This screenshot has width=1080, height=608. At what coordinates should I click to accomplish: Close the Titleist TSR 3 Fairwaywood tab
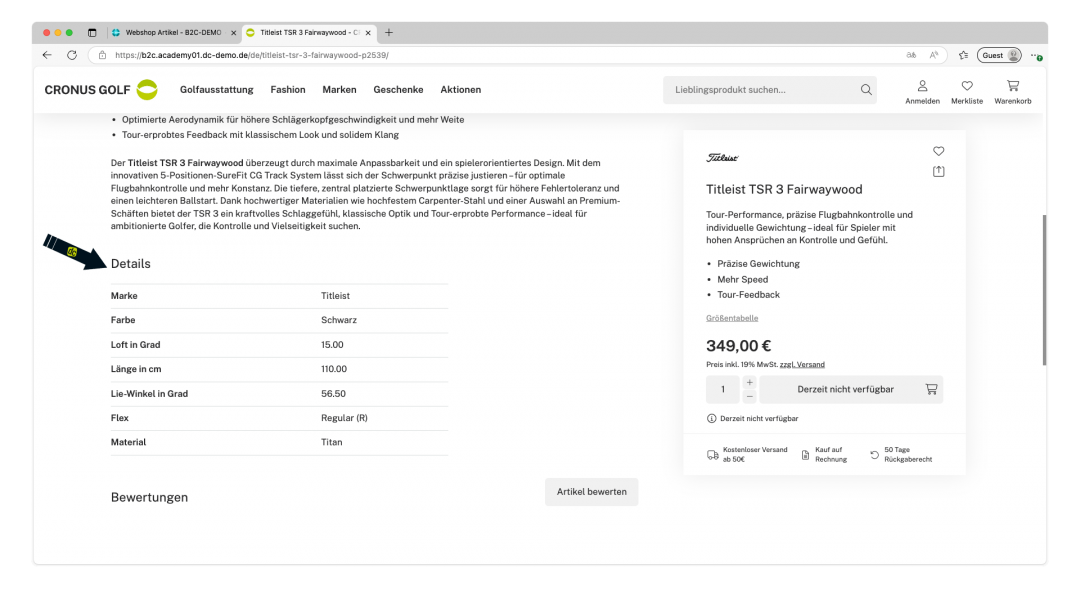(x=368, y=32)
